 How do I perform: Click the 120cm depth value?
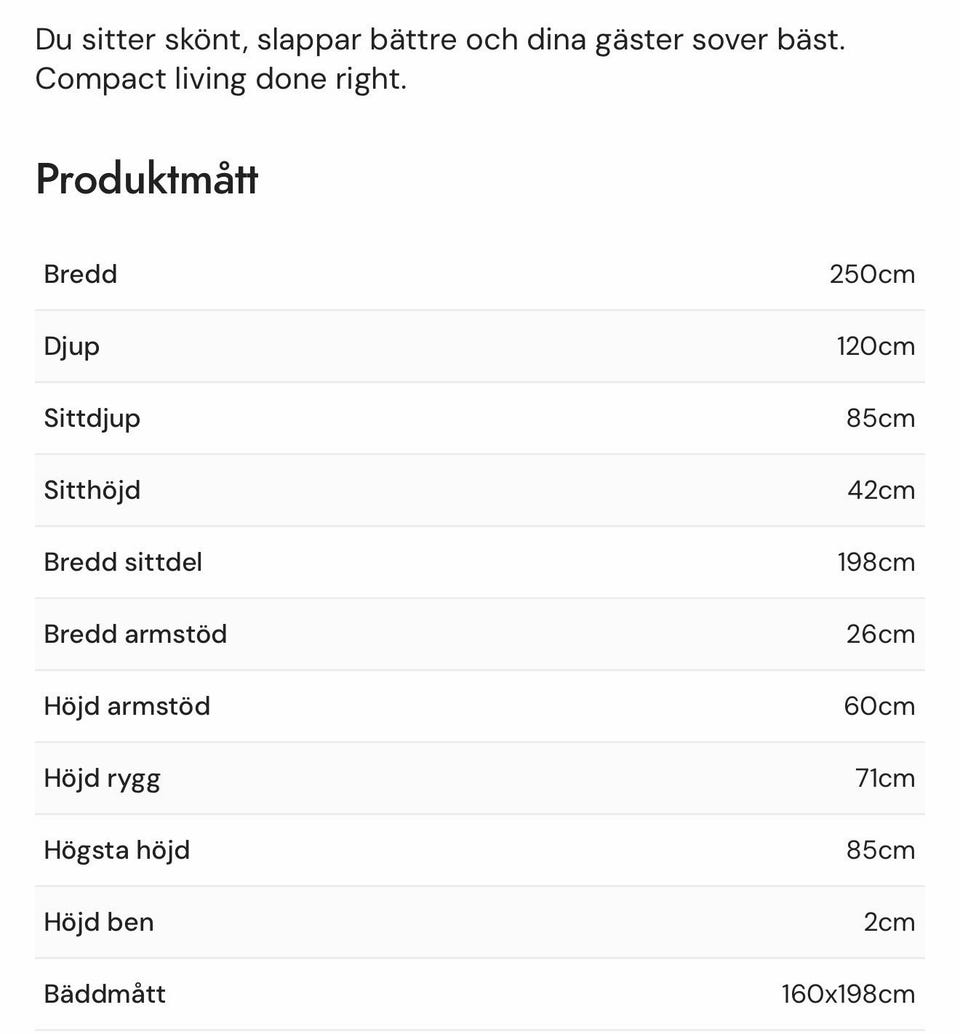pos(876,346)
